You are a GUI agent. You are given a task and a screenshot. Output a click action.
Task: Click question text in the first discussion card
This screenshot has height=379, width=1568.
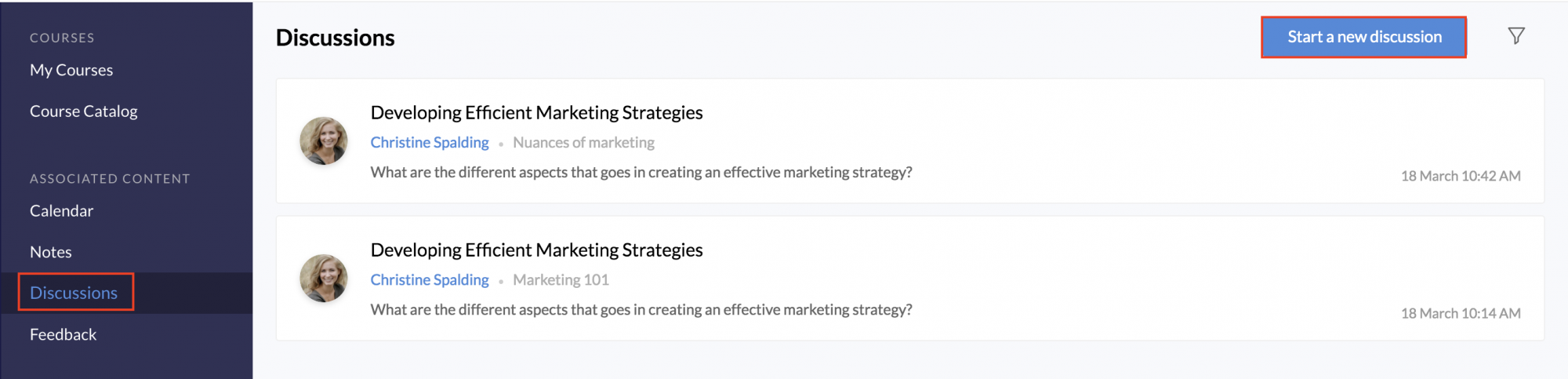(x=641, y=173)
